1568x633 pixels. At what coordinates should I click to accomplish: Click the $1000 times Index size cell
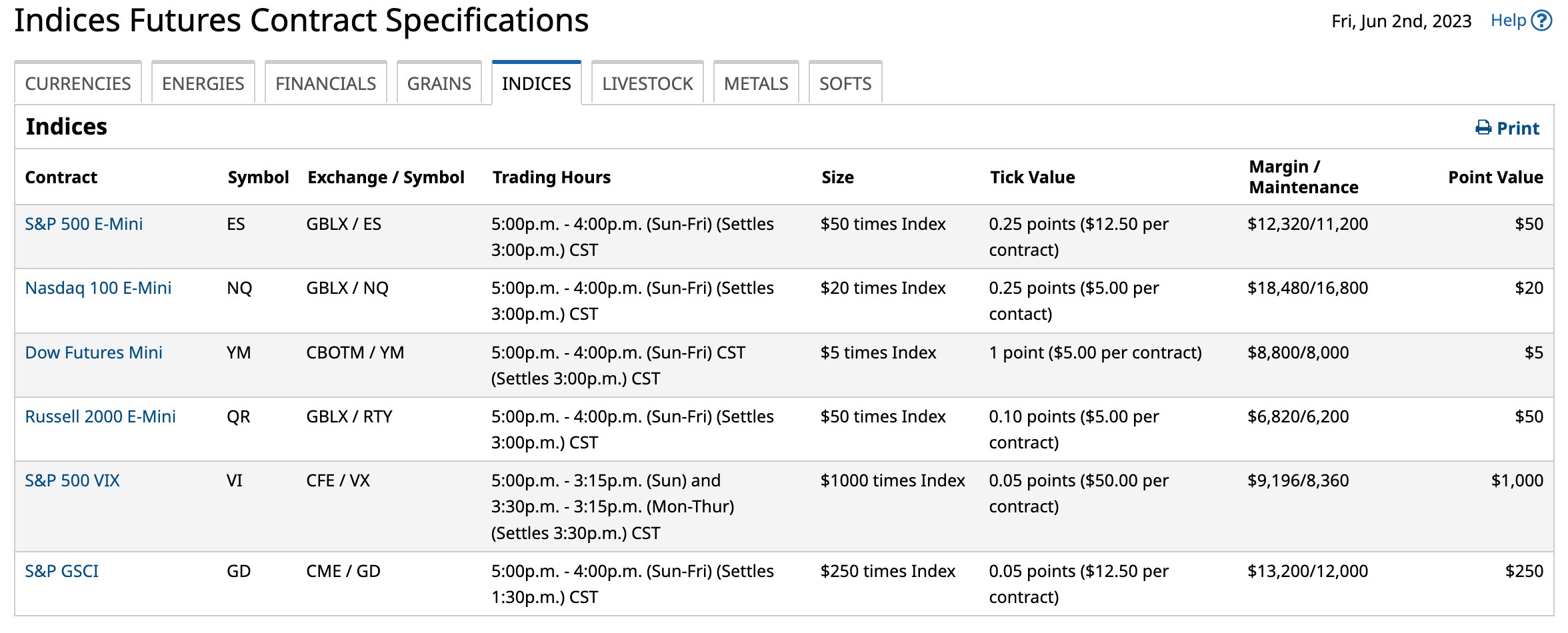coord(893,480)
